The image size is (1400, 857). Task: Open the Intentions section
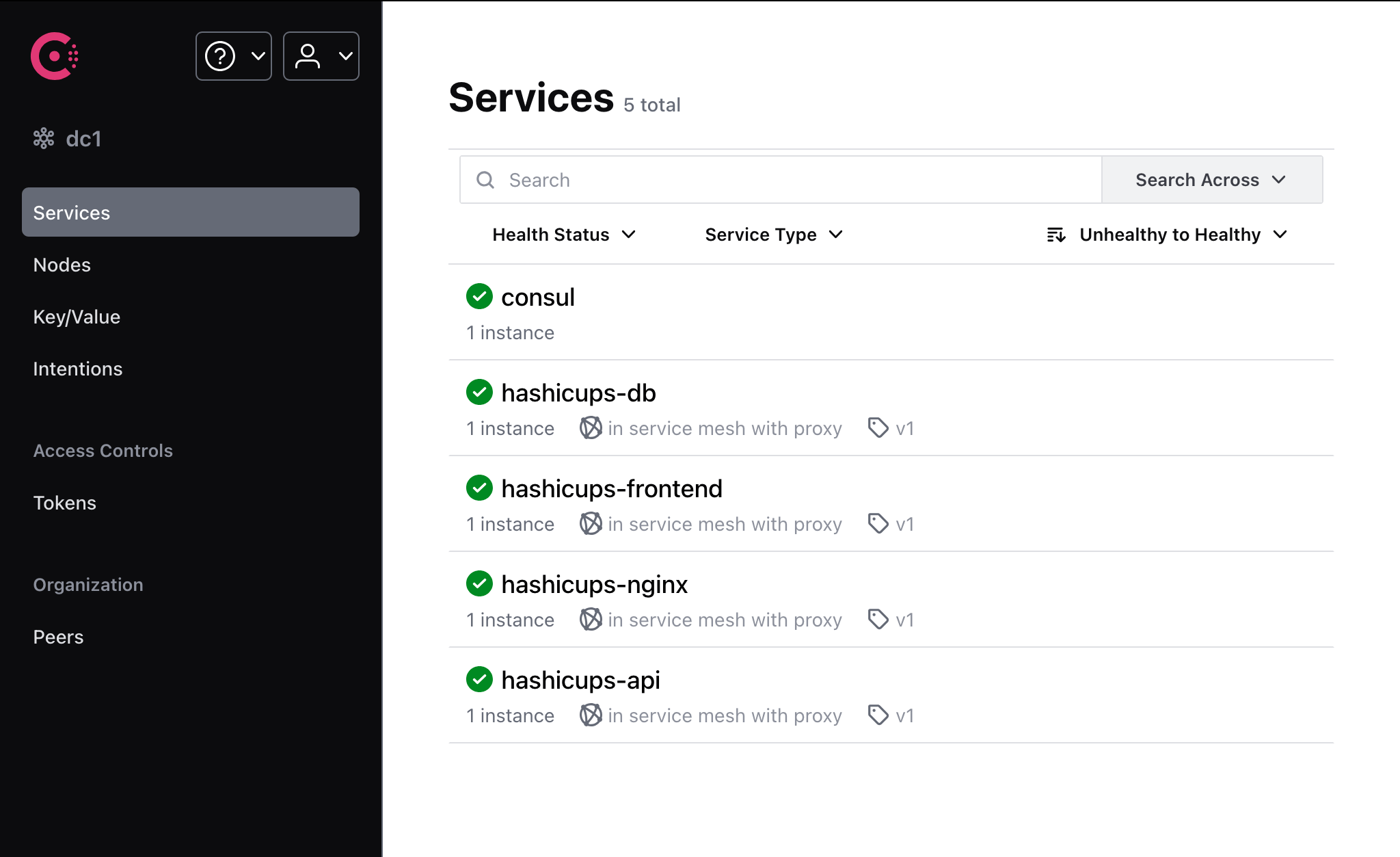tap(77, 369)
